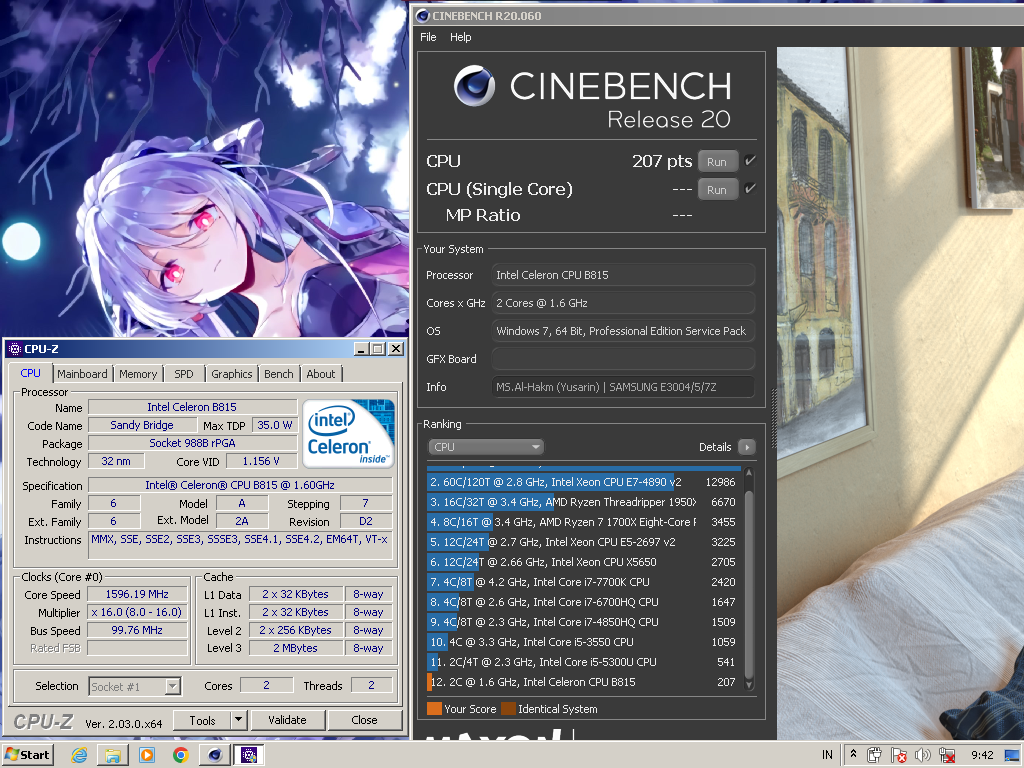Viewport: 1024px width, 768px height.
Task: Click the network status tray icon
Action: pos(946,755)
